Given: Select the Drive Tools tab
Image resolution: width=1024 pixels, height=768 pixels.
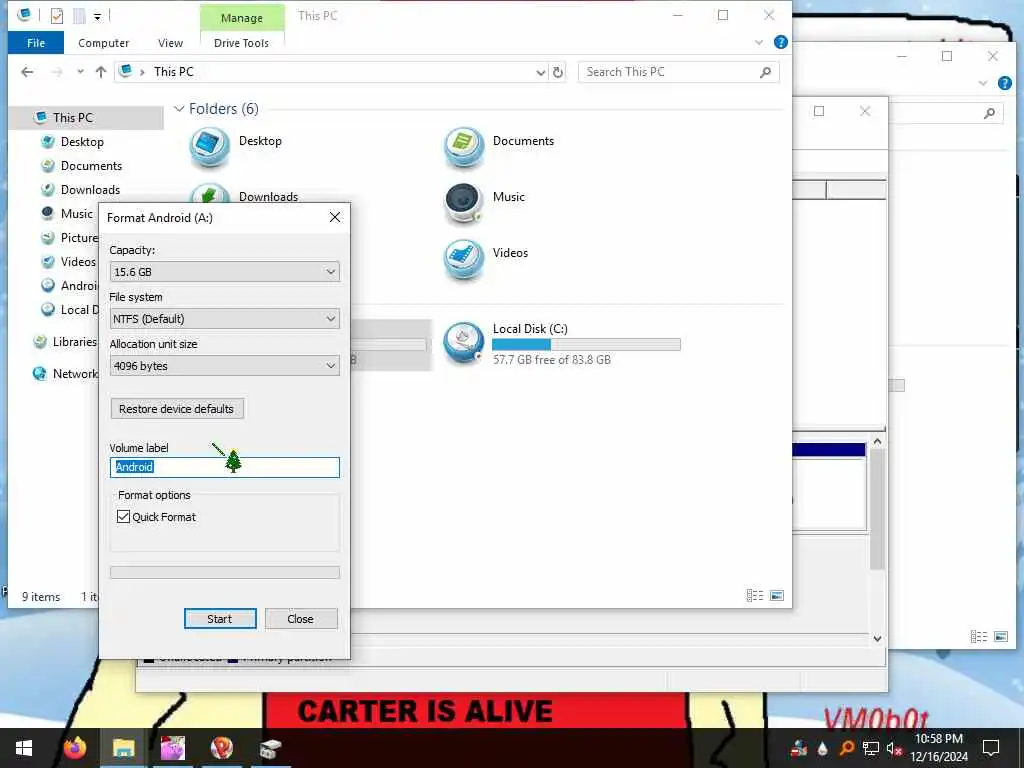Looking at the screenshot, I should tap(241, 43).
